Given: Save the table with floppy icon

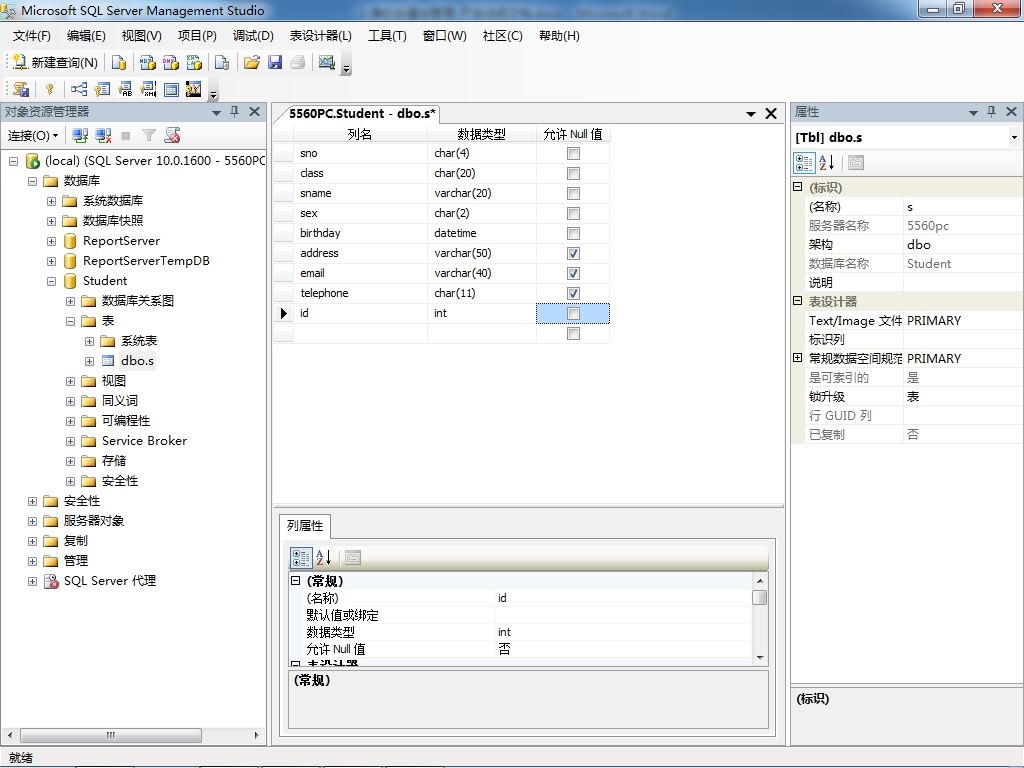Looking at the screenshot, I should click(x=275, y=62).
